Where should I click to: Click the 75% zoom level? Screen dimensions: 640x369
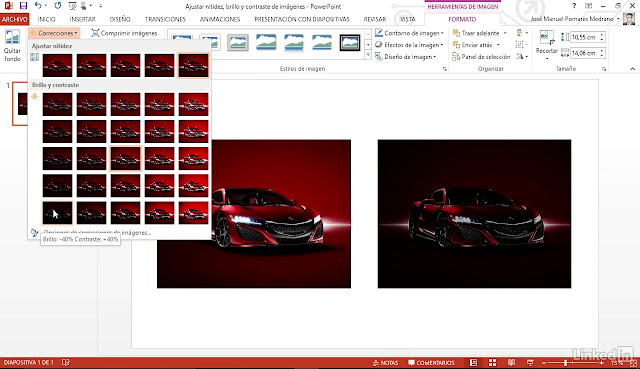[617, 362]
